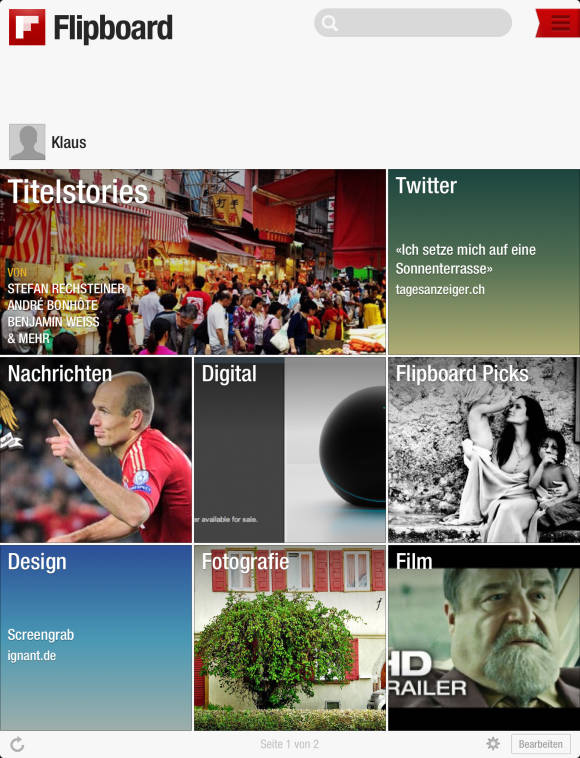Image resolution: width=580 pixels, height=758 pixels.
Task: Open the red ribbon menu icon
Action: (558, 23)
